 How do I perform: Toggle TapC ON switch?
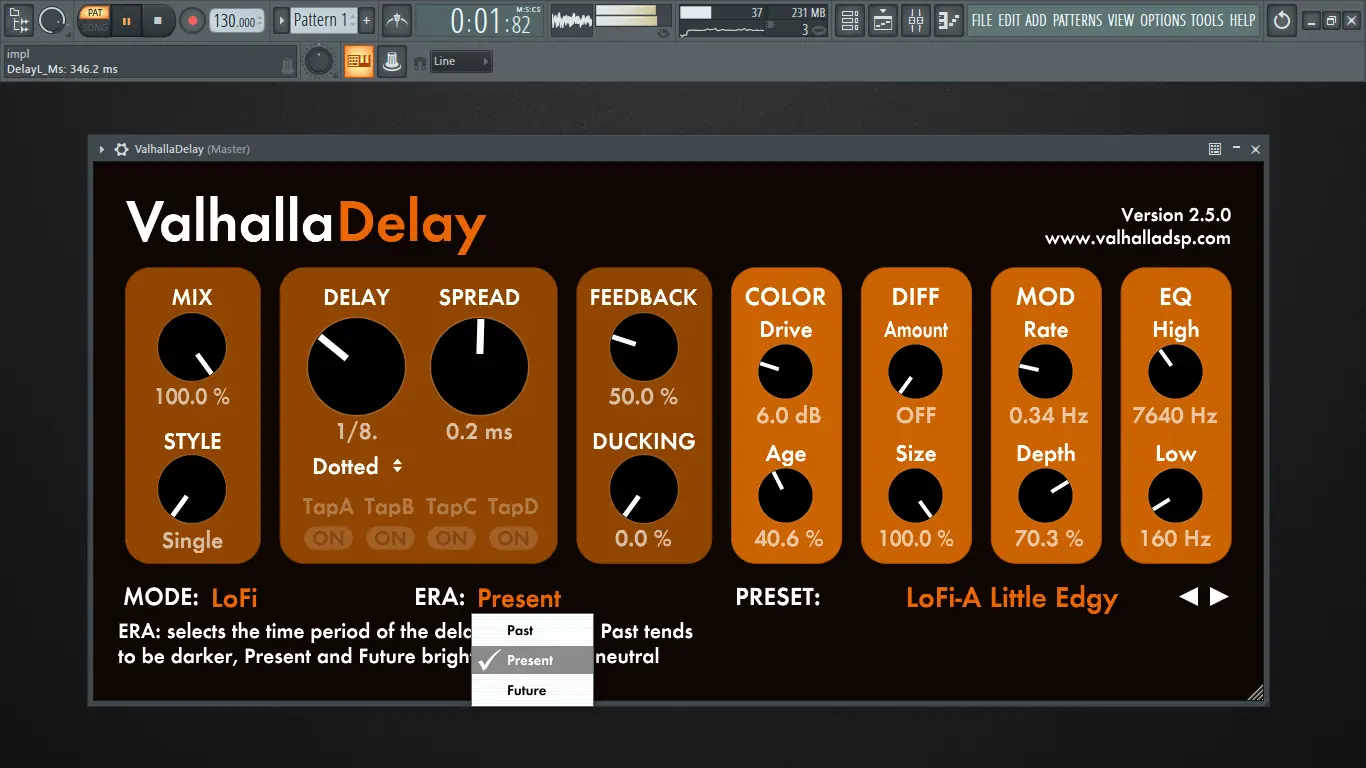tap(452, 538)
